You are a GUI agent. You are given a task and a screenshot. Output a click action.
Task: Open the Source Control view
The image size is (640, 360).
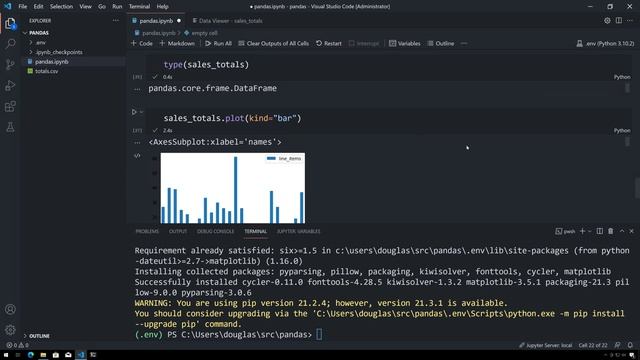click(10, 64)
